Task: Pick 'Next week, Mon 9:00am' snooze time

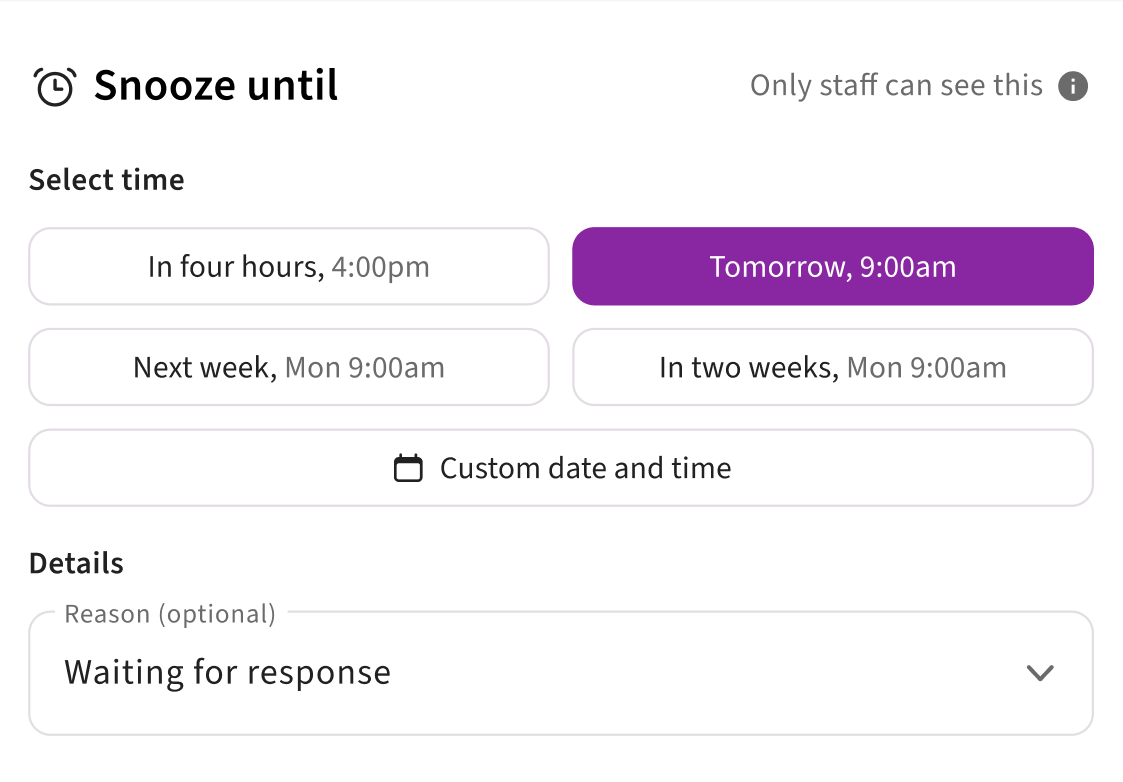Action: (289, 367)
